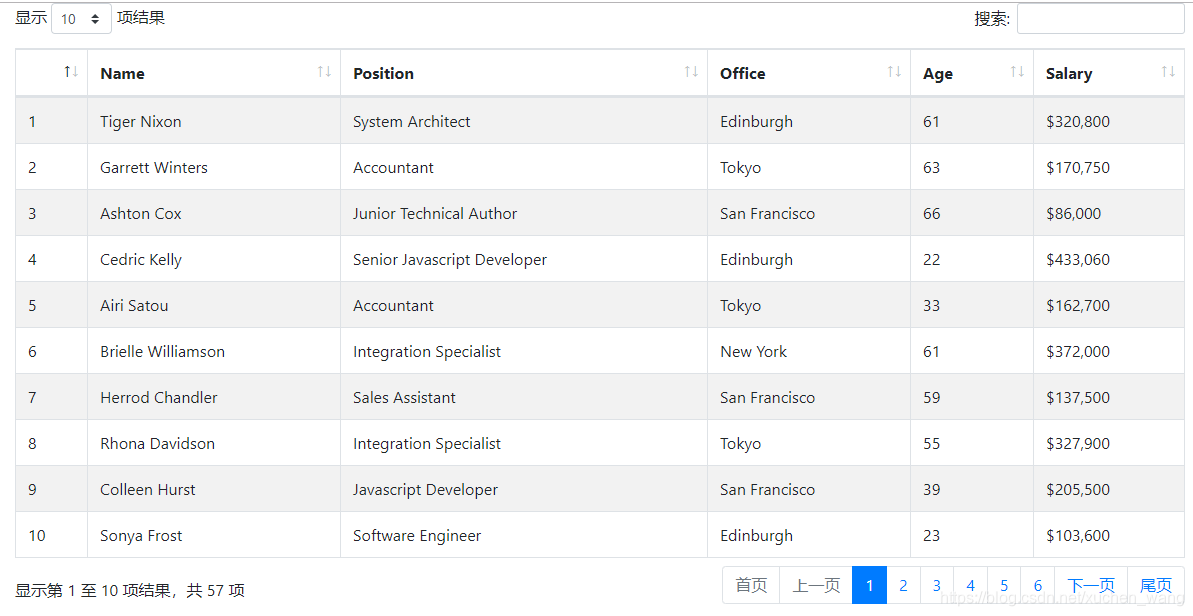Open page 3 of results
Image resolution: width=1193 pixels, height=616 pixels.
937,585
